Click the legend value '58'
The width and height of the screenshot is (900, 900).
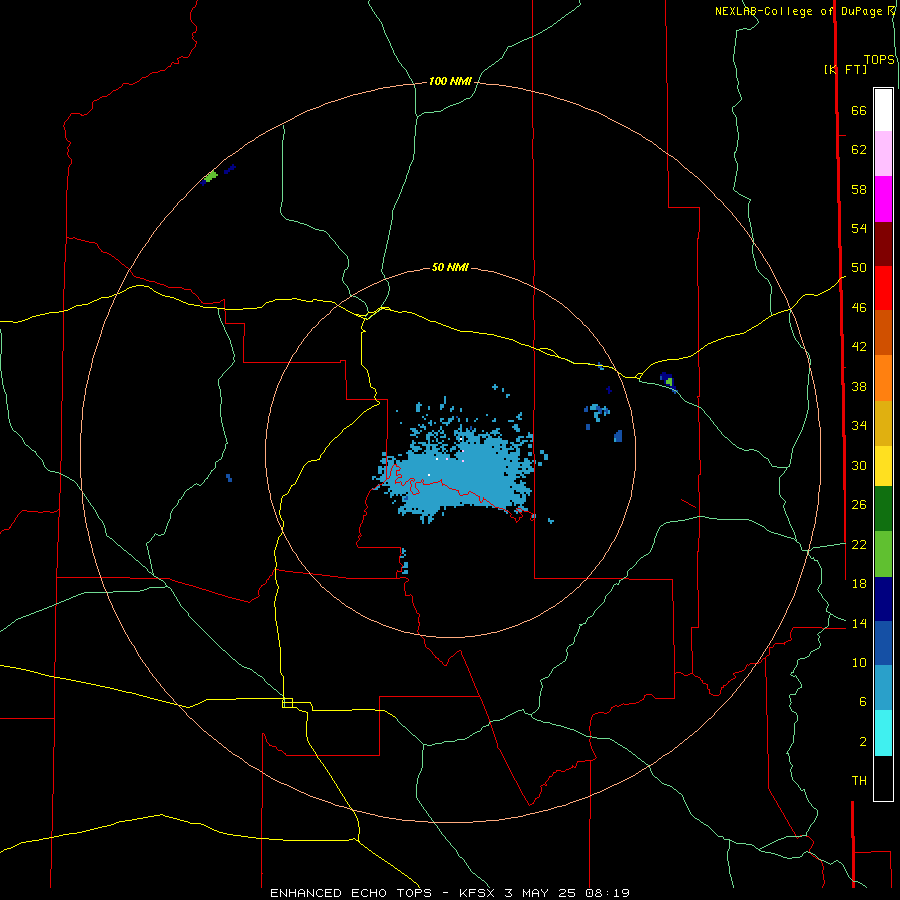[859, 189]
